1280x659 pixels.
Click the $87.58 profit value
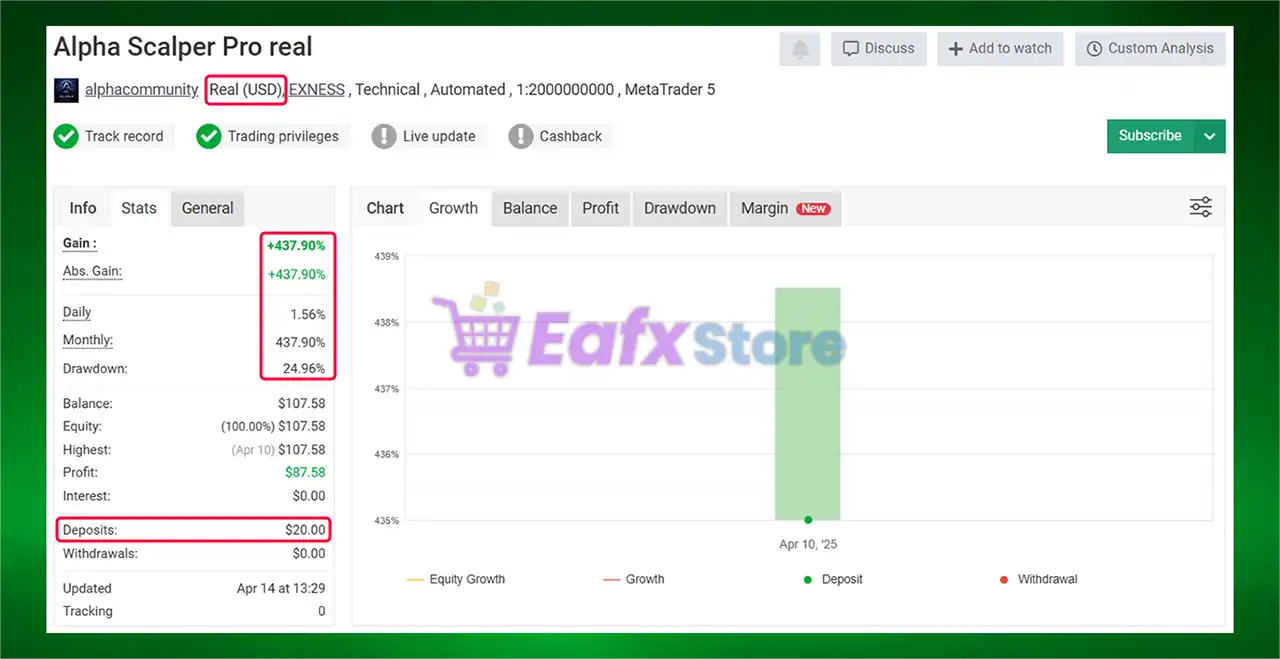pos(305,472)
